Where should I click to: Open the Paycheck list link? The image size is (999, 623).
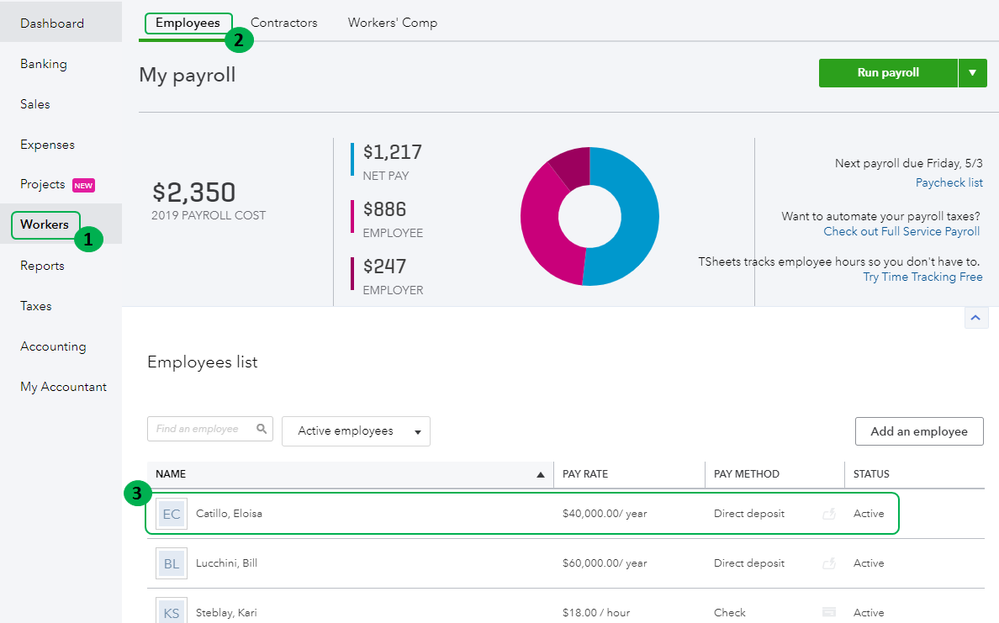(949, 183)
